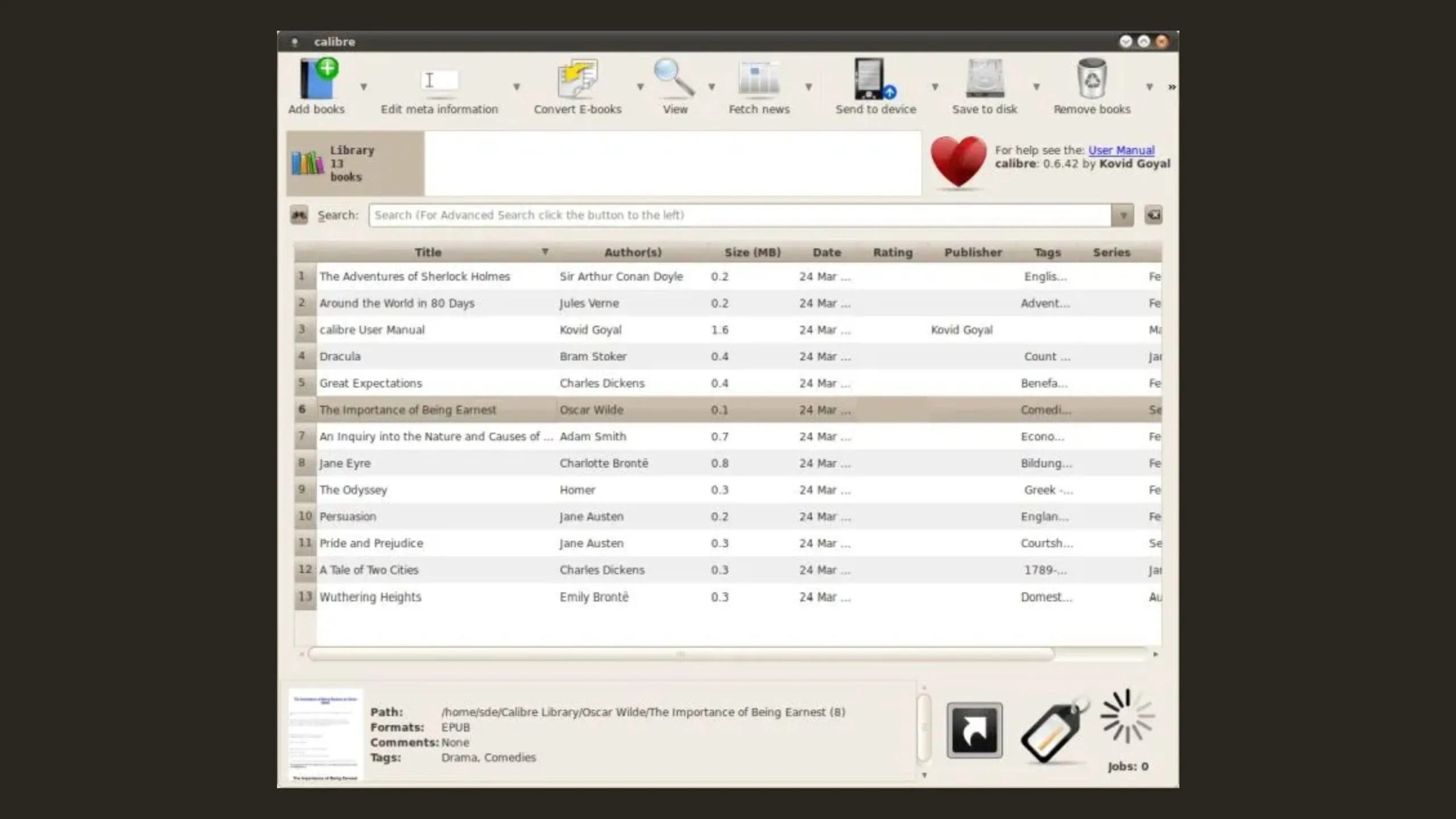
Task: Sort by Title column header
Action: tap(427, 252)
